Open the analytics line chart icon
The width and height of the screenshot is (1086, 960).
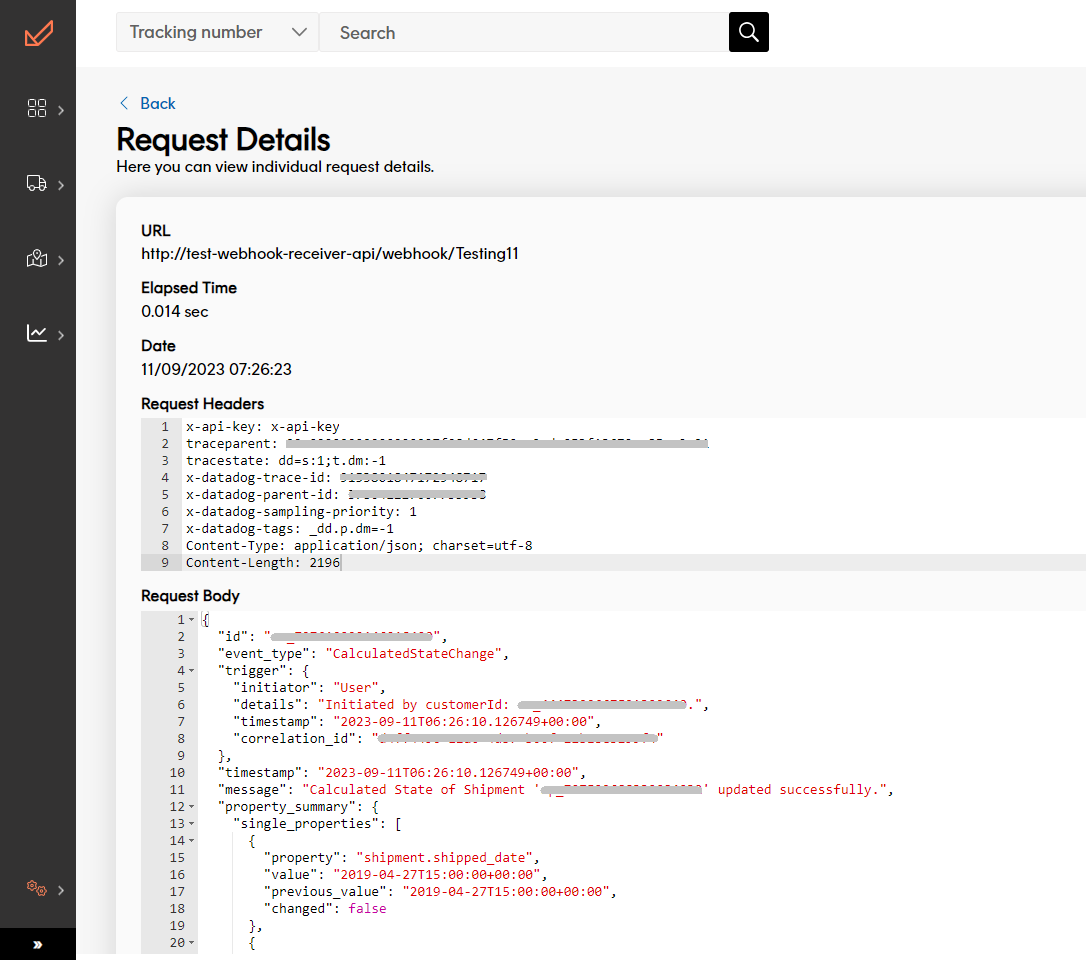tap(37, 334)
